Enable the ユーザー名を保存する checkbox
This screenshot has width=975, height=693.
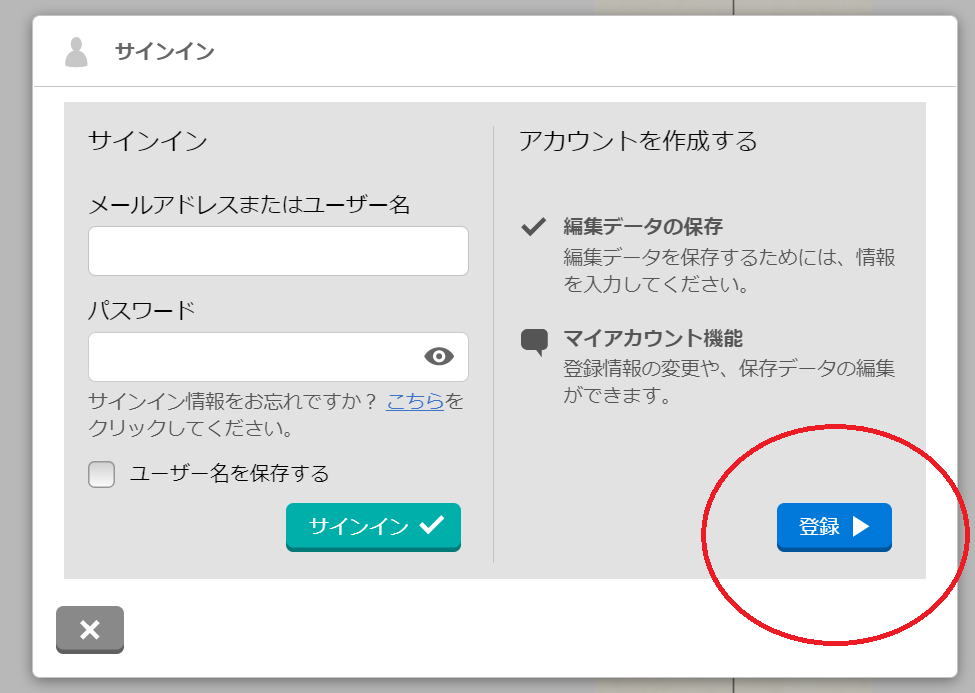click(x=101, y=474)
